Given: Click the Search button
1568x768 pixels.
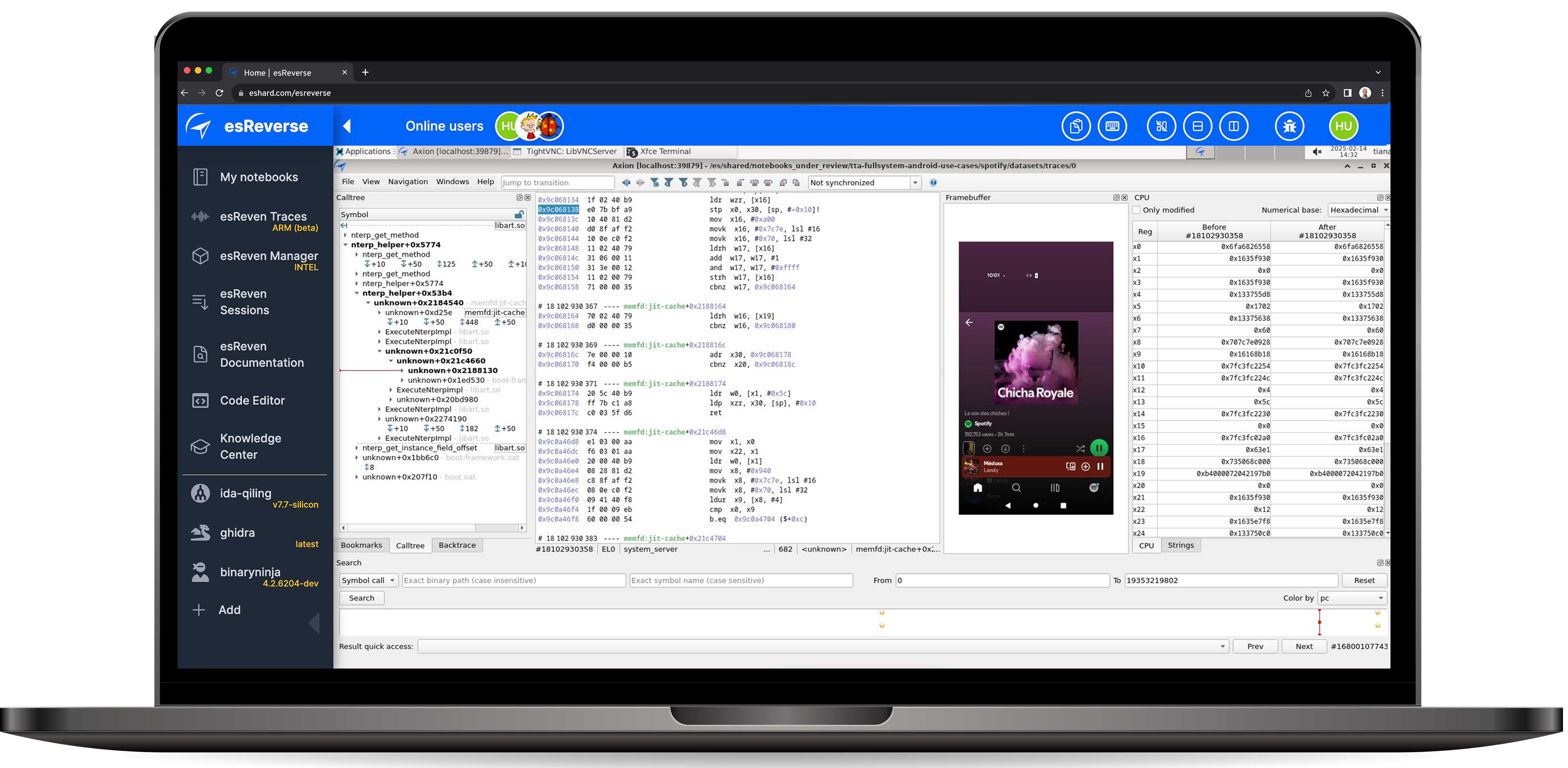Looking at the screenshot, I should click(x=361, y=598).
